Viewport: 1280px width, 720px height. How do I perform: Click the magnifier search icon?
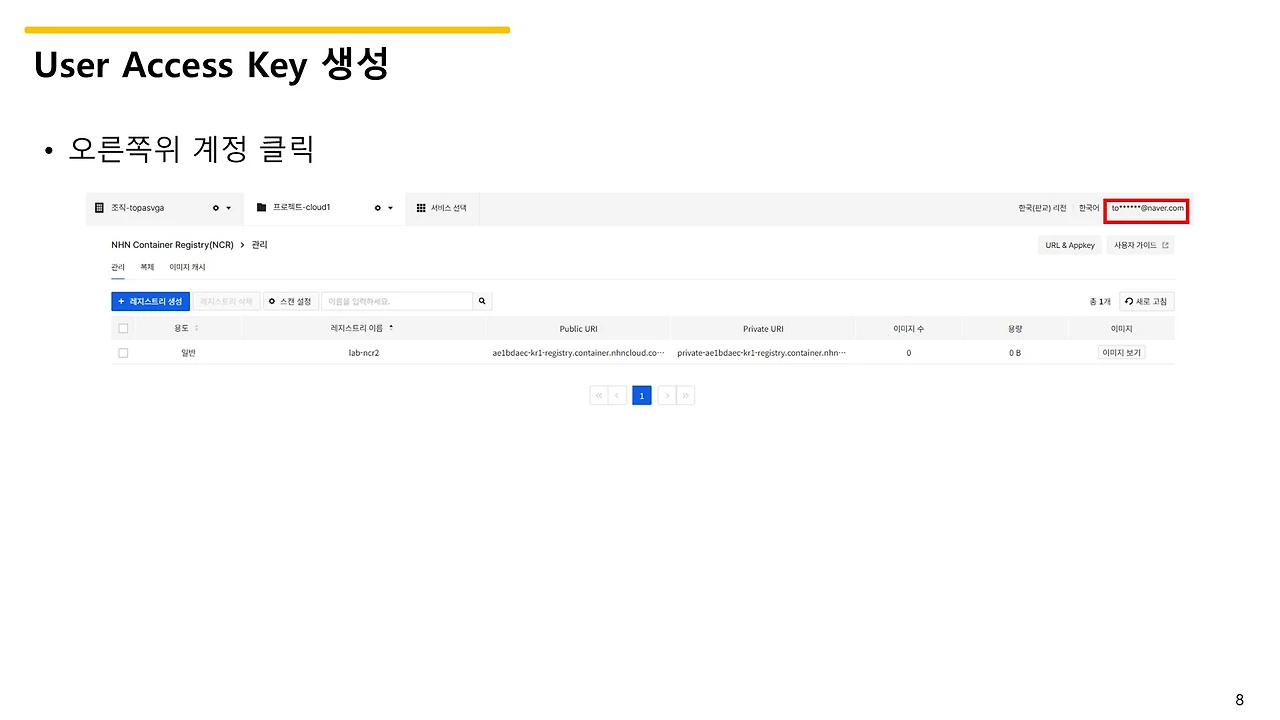482,301
